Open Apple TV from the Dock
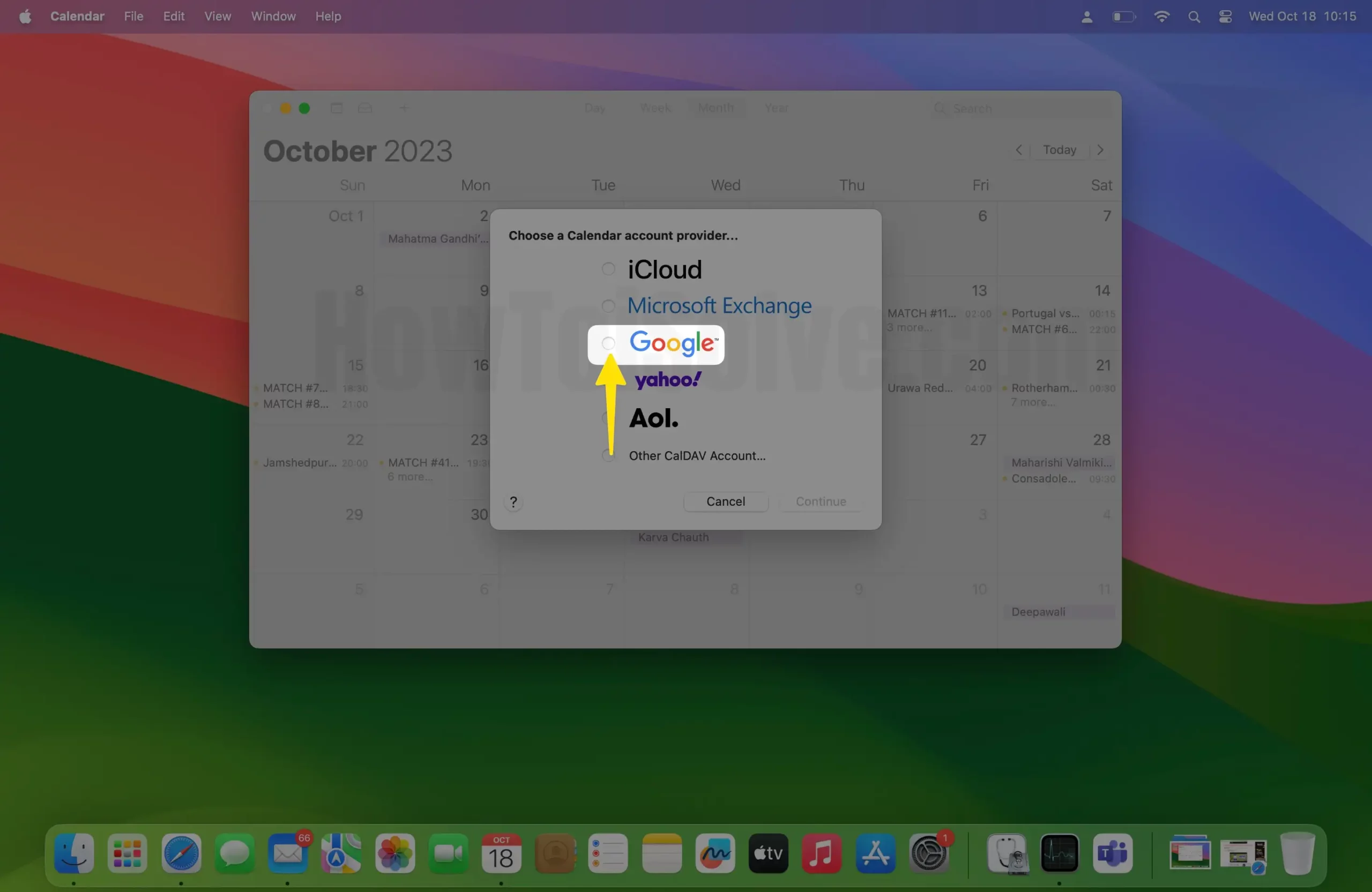 [x=769, y=853]
